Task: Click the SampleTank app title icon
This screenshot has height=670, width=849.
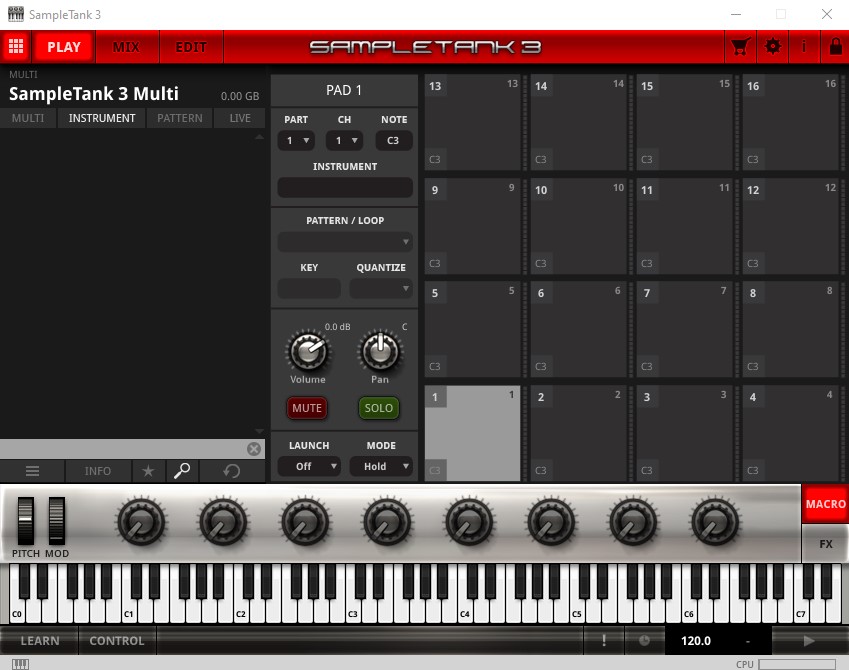Action: pos(16,14)
